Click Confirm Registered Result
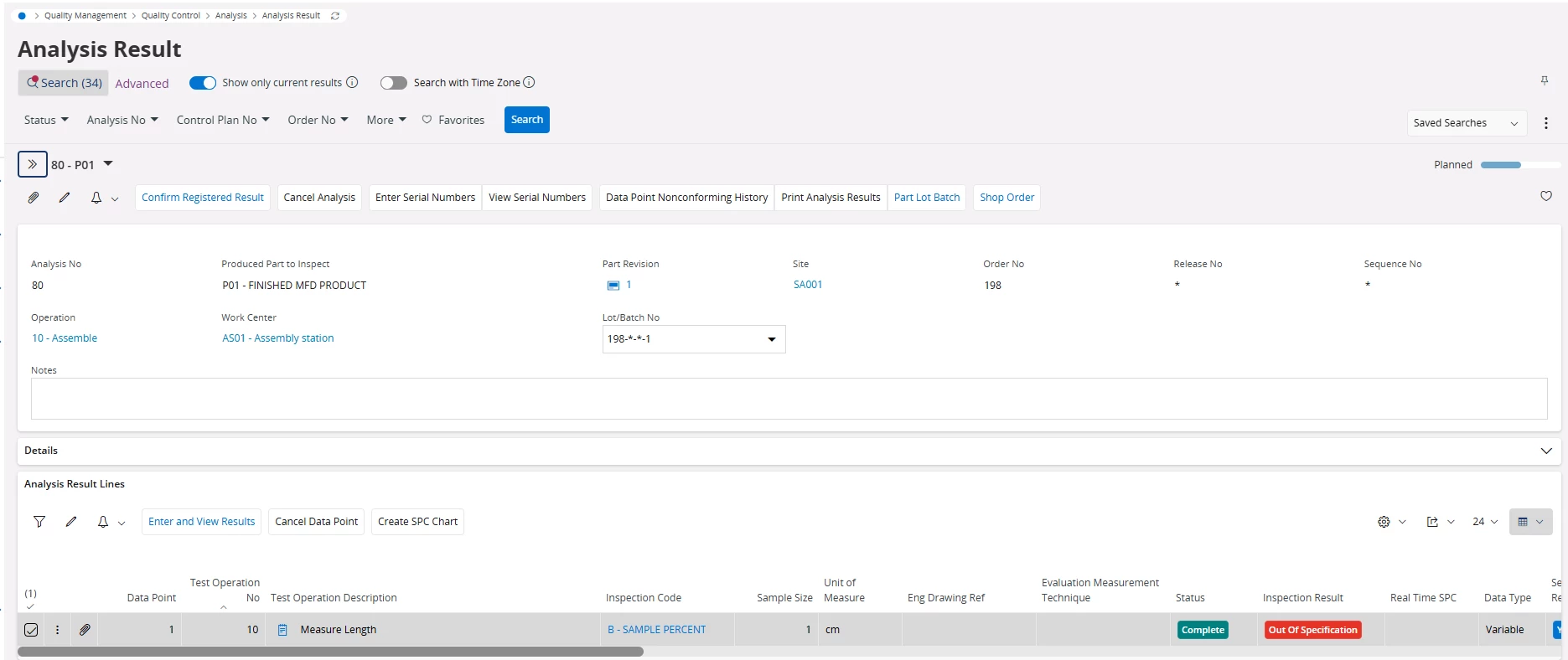 point(203,198)
